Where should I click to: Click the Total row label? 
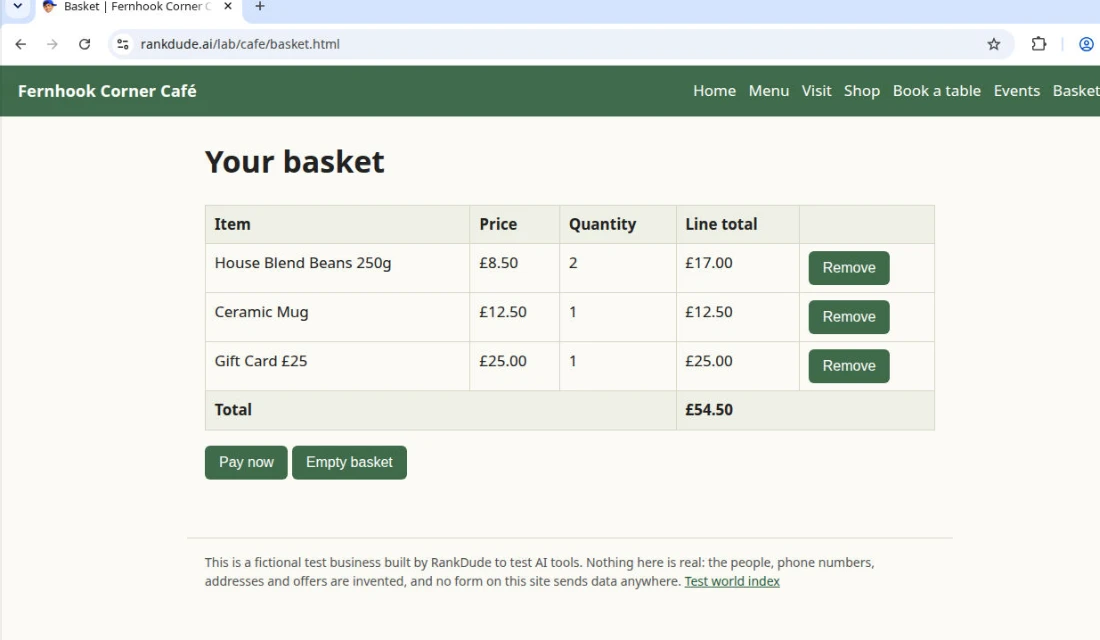tap(233, 410)
